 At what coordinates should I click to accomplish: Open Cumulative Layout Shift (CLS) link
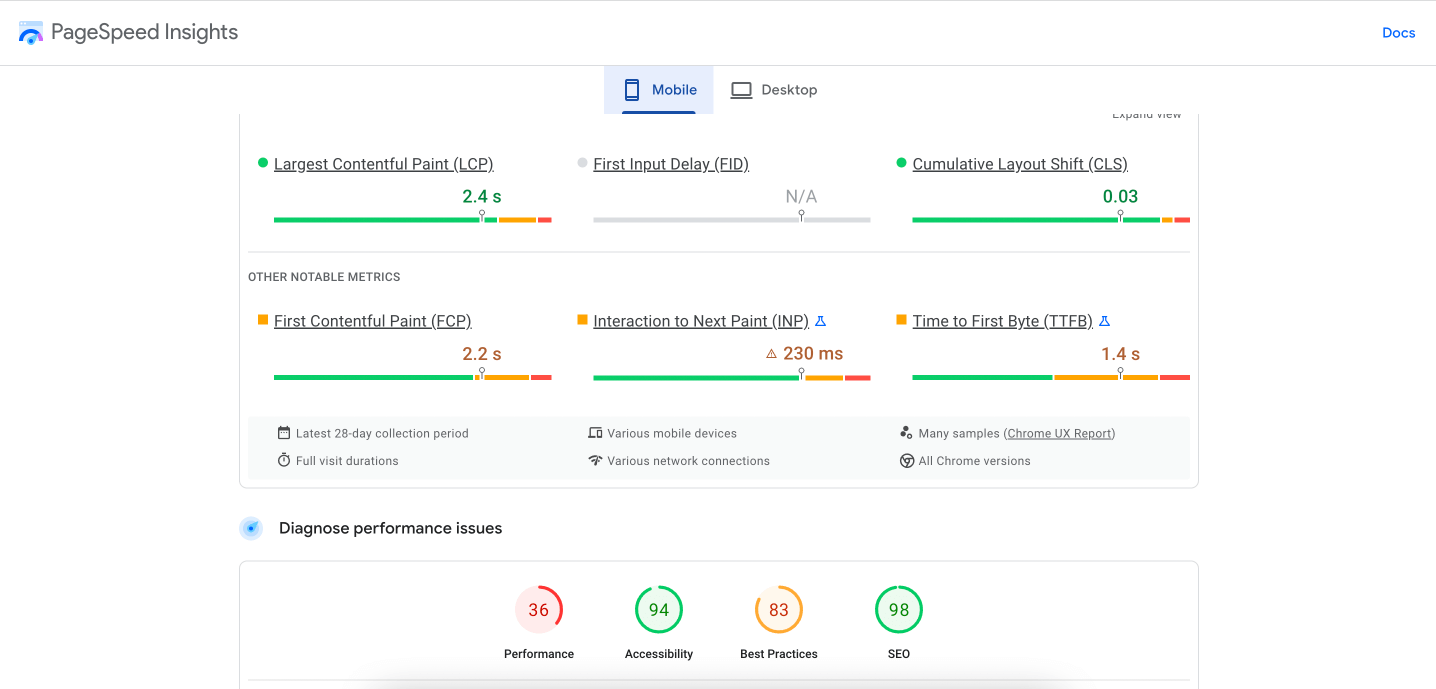point(1020,164)
